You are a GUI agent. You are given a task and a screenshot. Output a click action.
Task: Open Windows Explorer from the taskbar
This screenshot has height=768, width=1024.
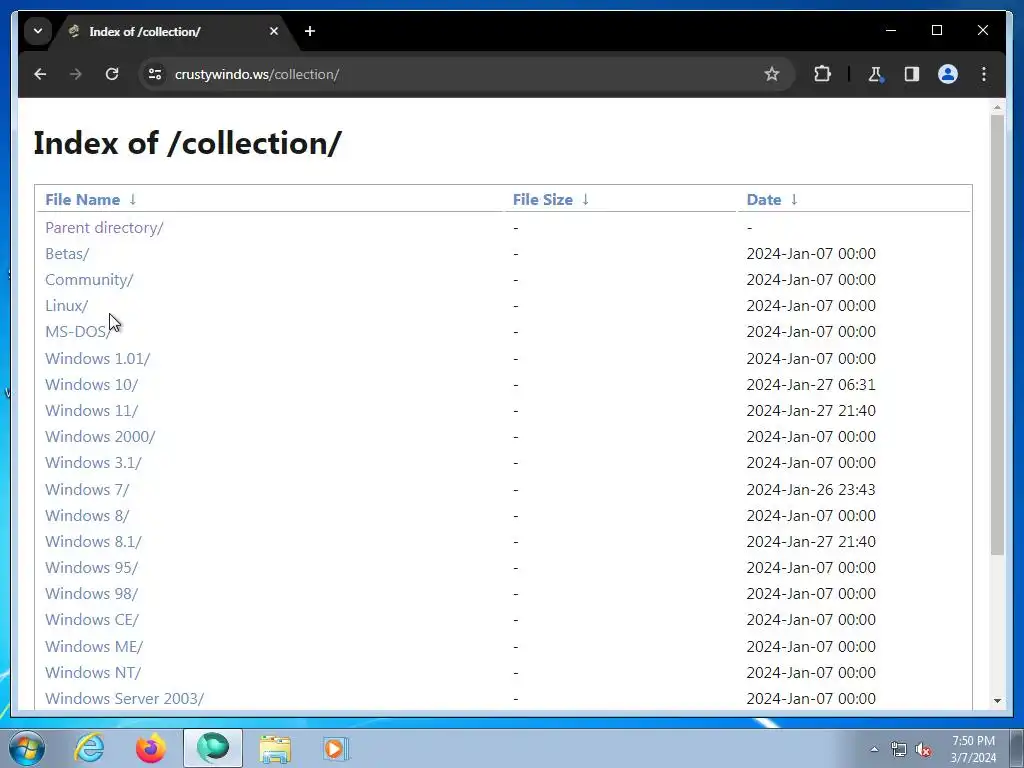click(275, 748)
